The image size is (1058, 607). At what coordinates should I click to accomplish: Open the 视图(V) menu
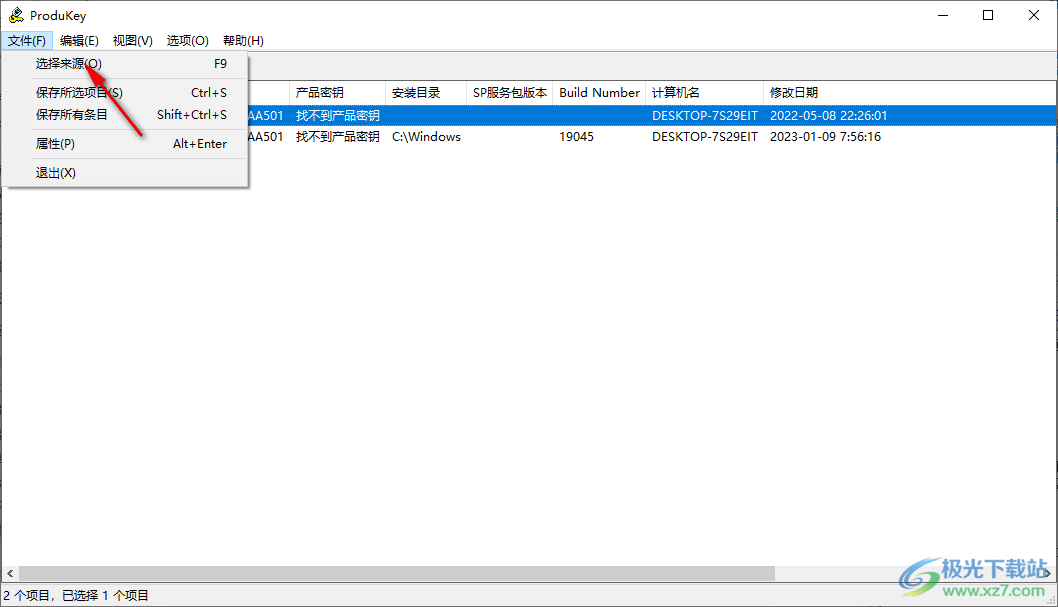point(132,40)
